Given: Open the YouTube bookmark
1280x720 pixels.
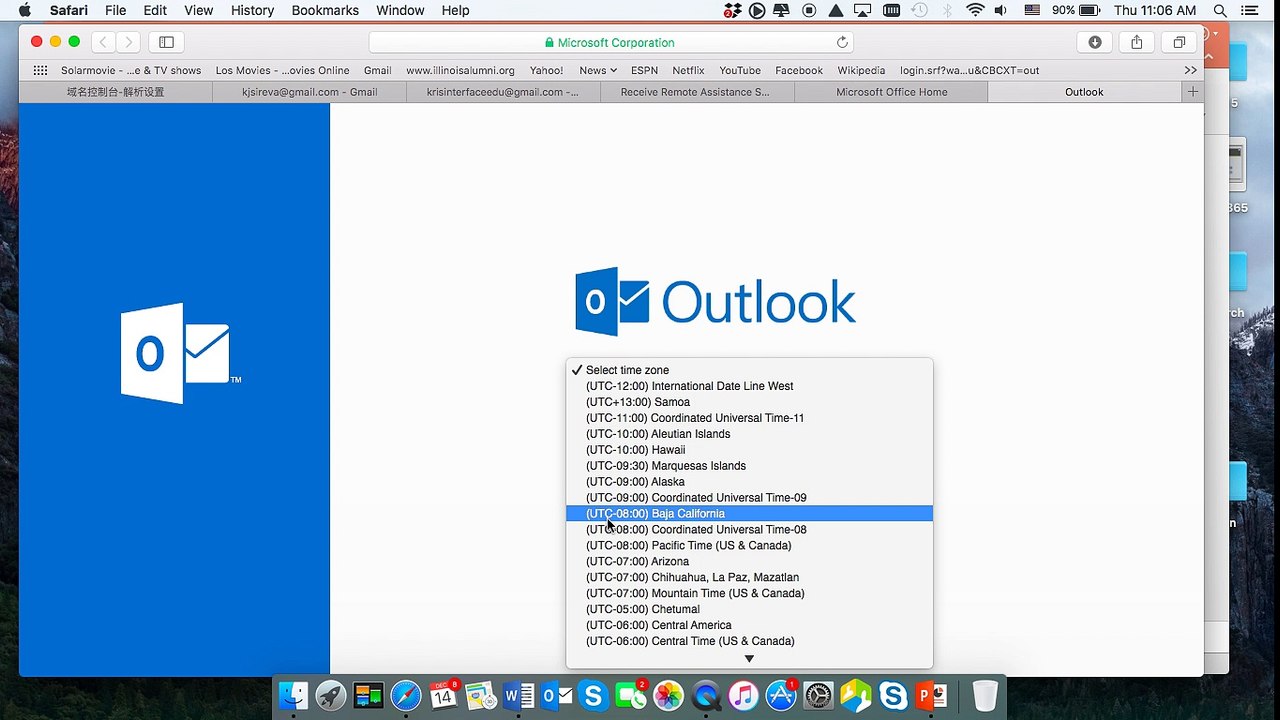Looking at the screenshot, I should [740, 70].
